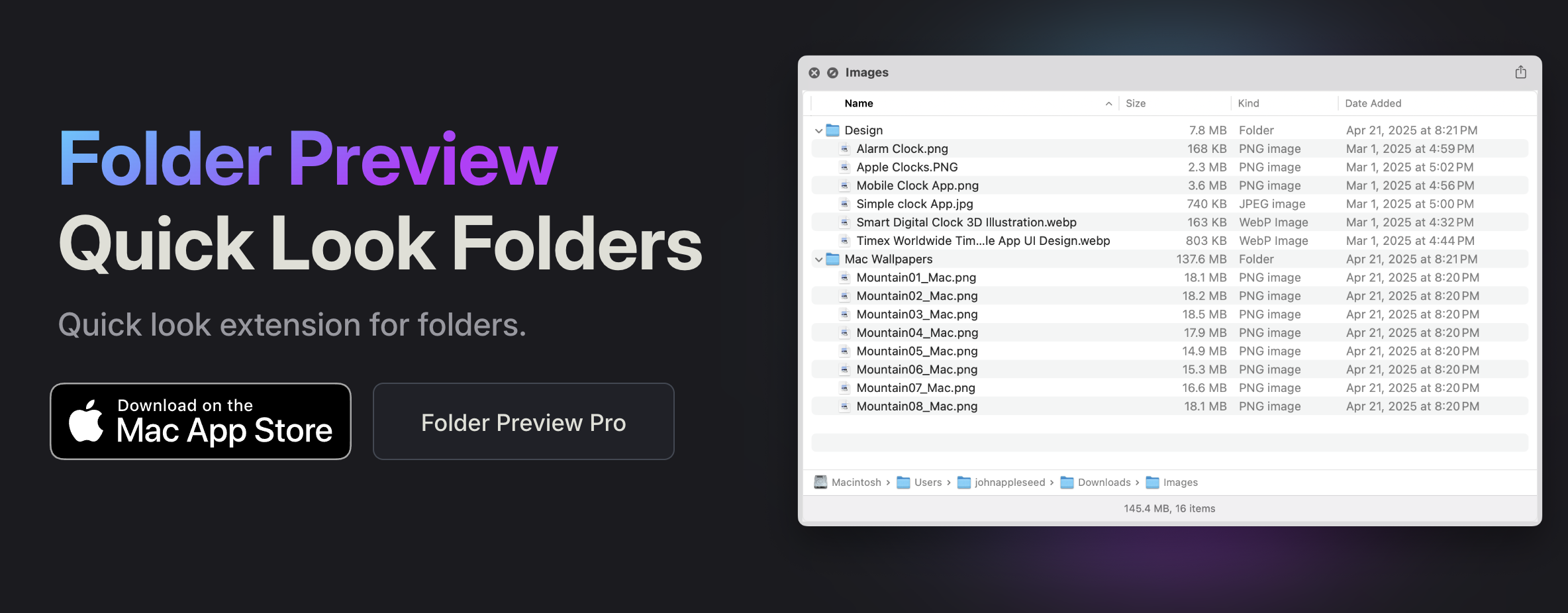The height and width of the screenshot is (613, 1568).
Task: Click the Apple Clocks.PNG file icon
Action: [x=844, y=167]
